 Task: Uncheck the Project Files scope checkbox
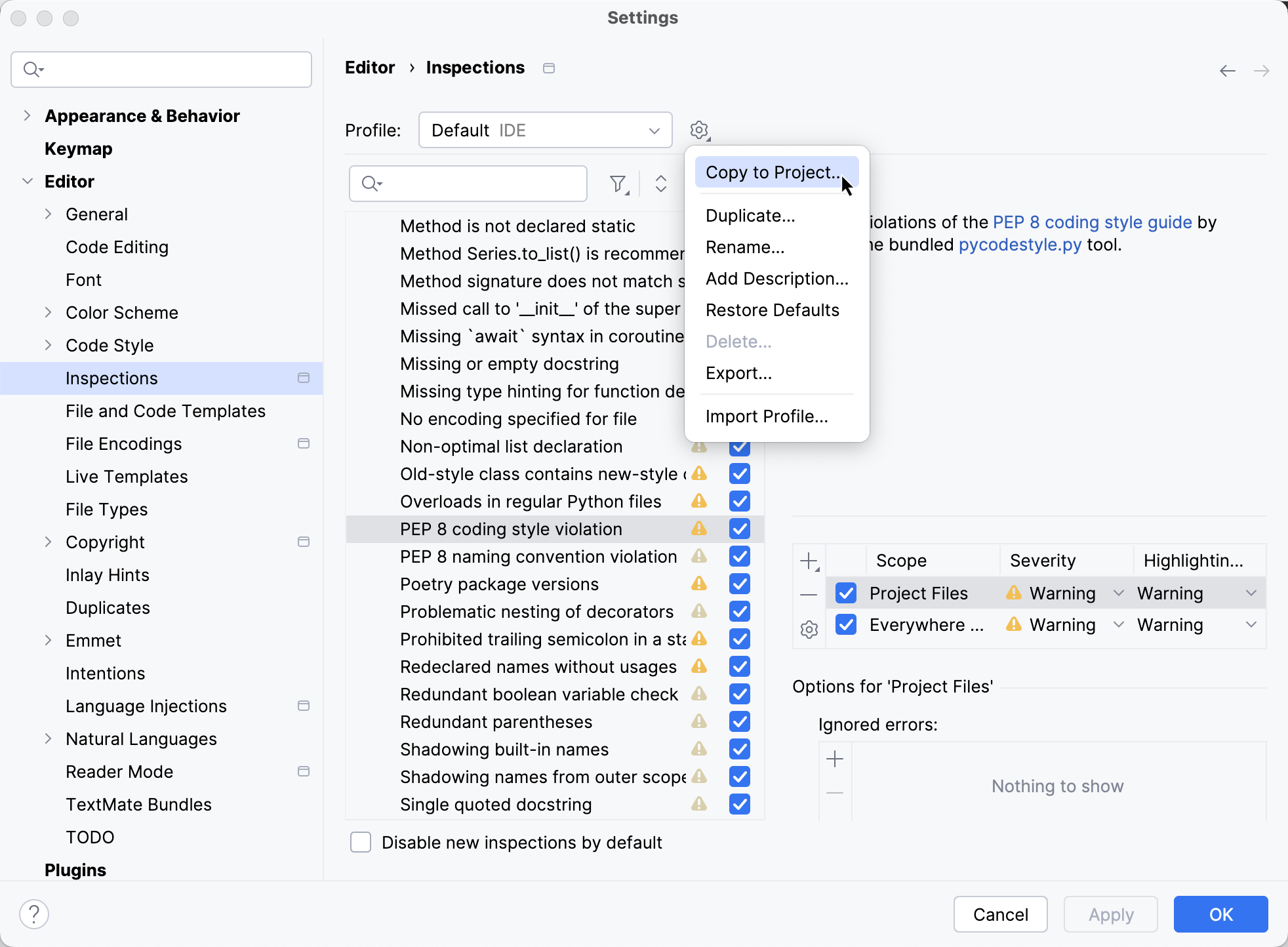[x=846, y=594]
